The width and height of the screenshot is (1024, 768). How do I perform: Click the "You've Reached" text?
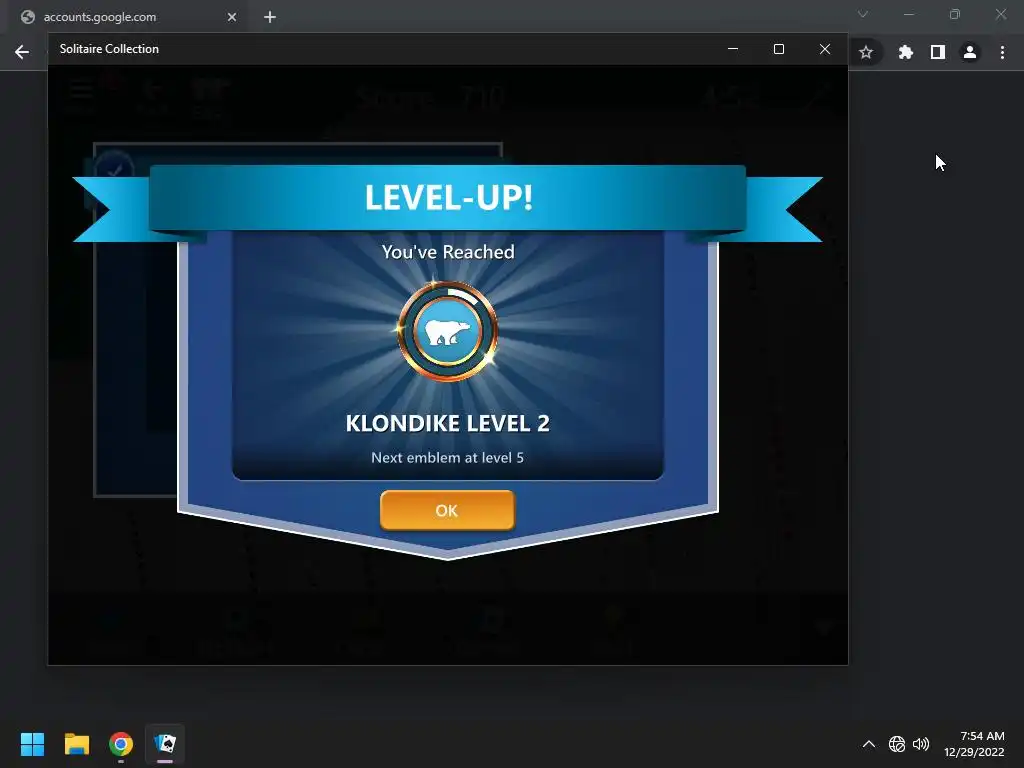click(x=448, y=252)
